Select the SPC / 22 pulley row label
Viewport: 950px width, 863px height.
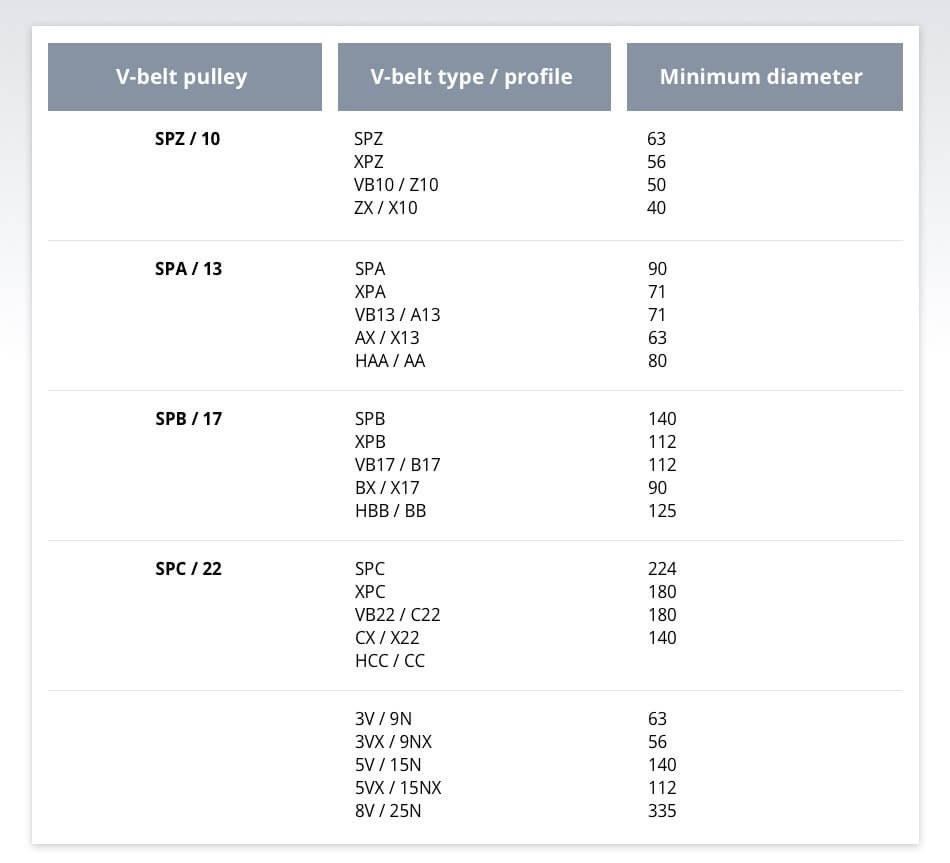click(x=188, y=569)
